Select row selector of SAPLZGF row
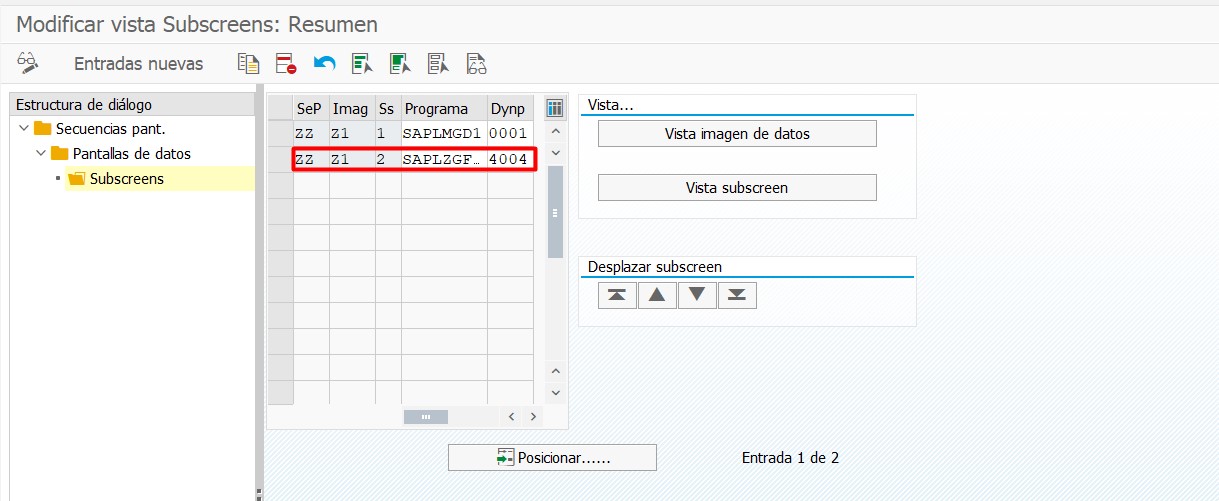The image size is (1219, 501). (x=280, y=159)
